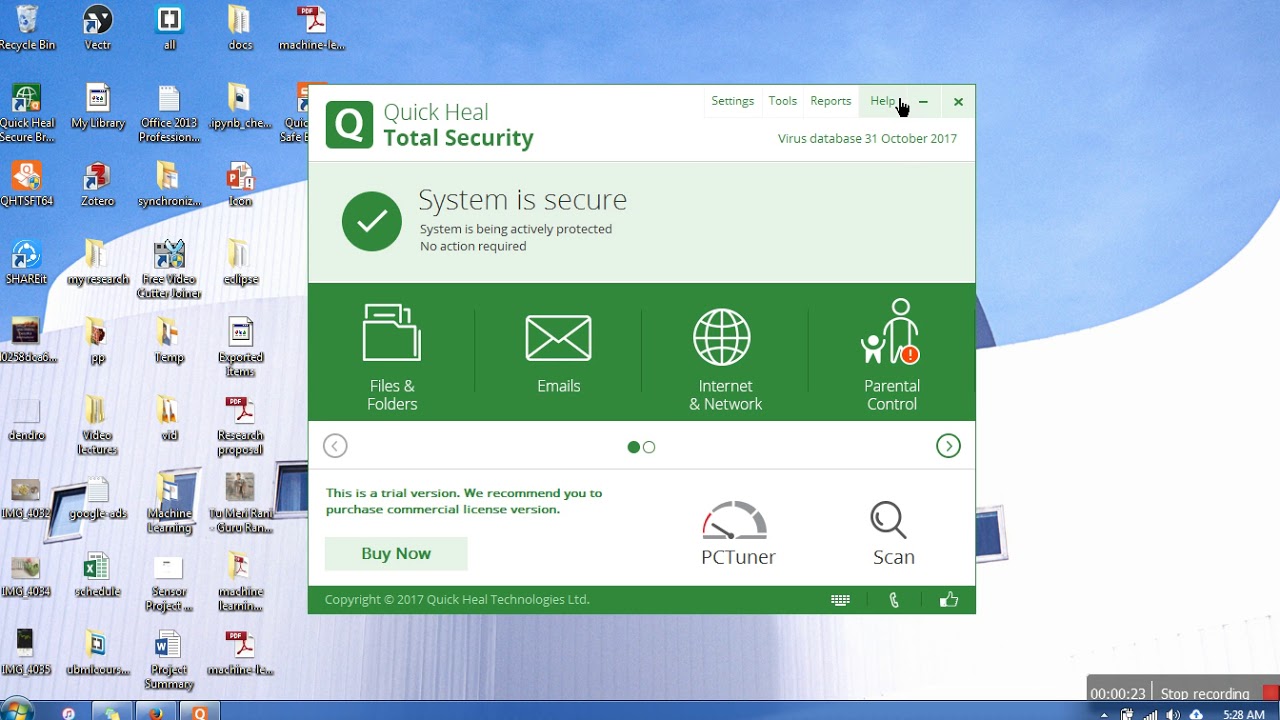Viewport: 1280px width, 720px height.
Task: Select the second page indicator dot
Action: coord(649,447)
